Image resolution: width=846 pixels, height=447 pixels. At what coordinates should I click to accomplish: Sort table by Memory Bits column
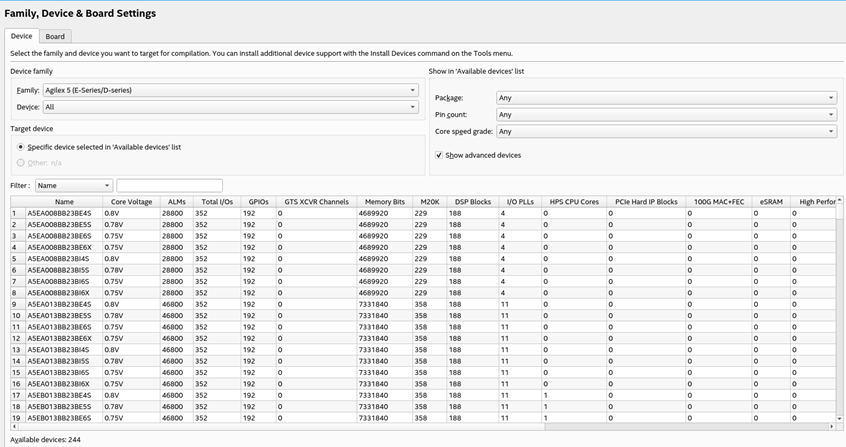pos(384,202)
